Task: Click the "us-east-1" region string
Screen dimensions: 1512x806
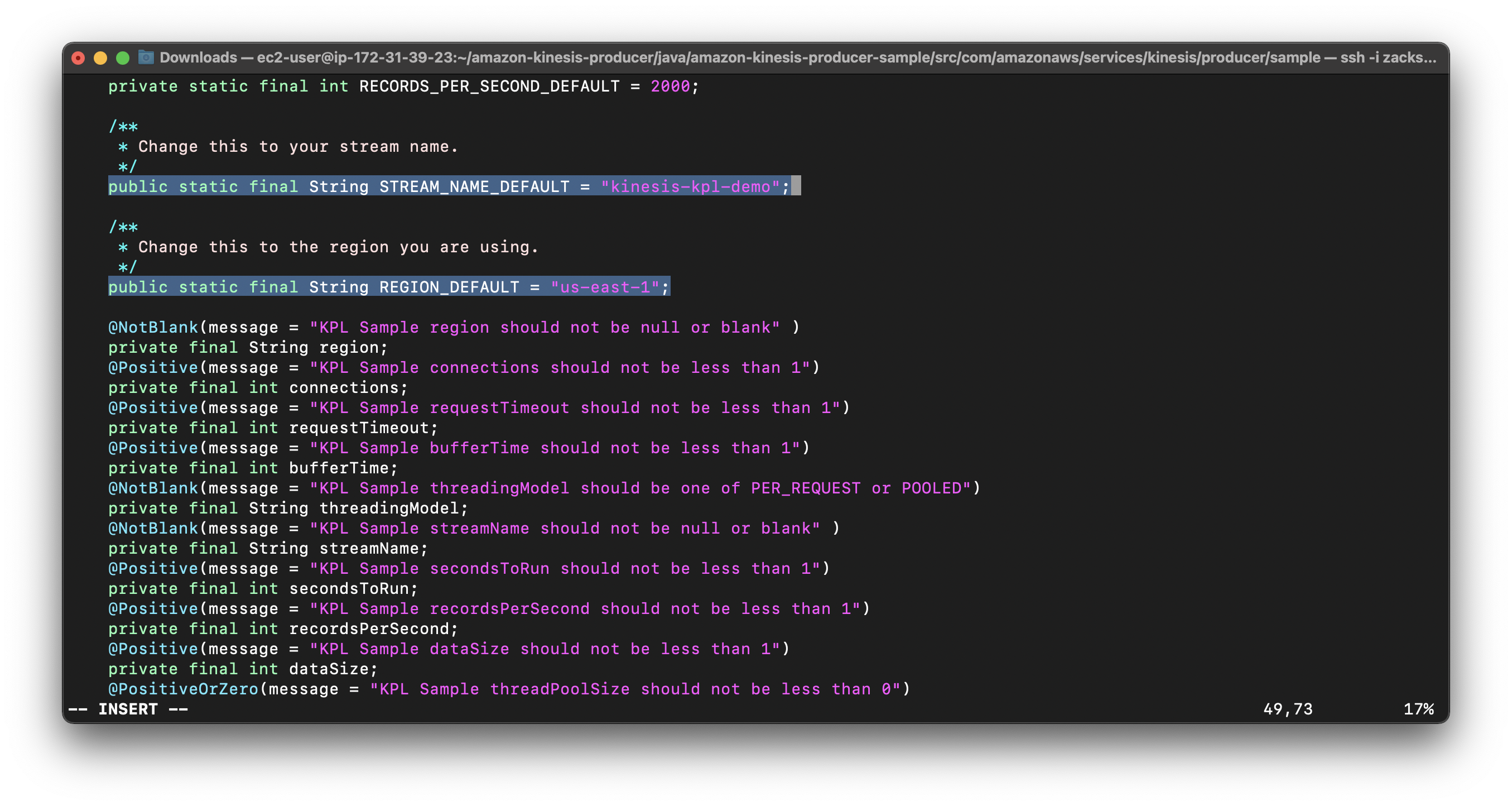Action: pos(605,287)
